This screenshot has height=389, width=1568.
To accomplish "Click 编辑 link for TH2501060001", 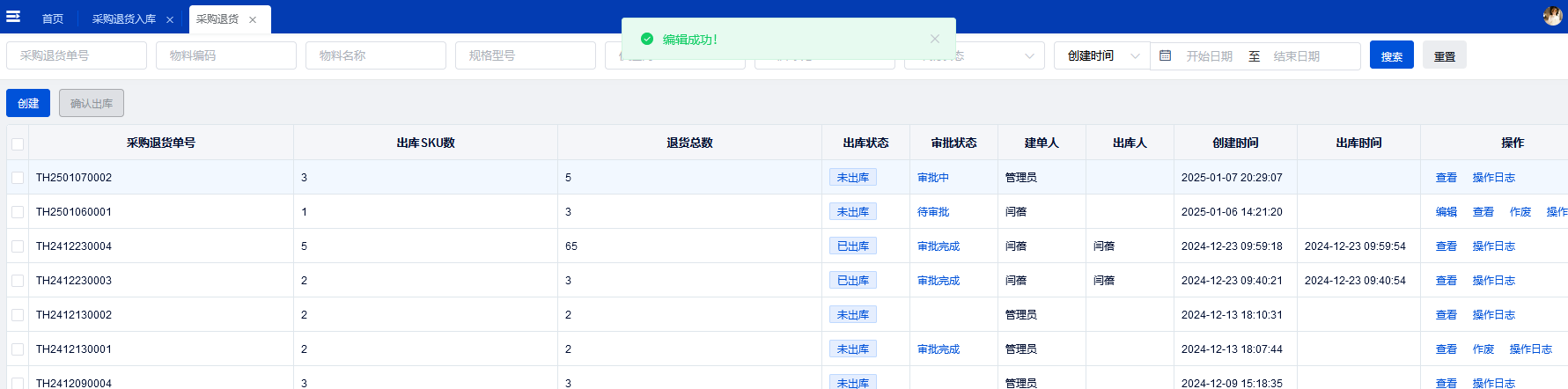I will click(1446, 212).
